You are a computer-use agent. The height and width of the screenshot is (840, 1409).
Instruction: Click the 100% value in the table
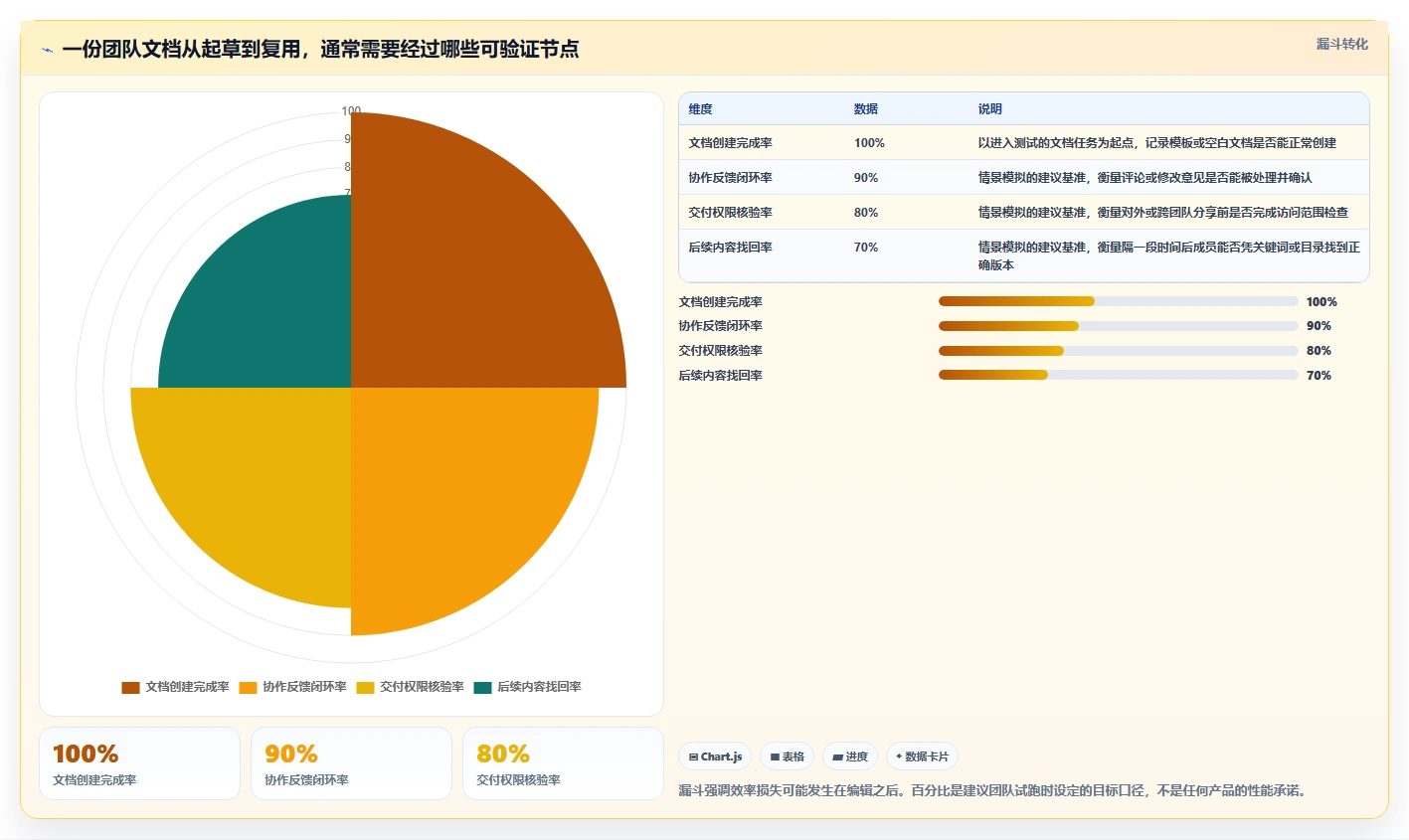[869, 143]
